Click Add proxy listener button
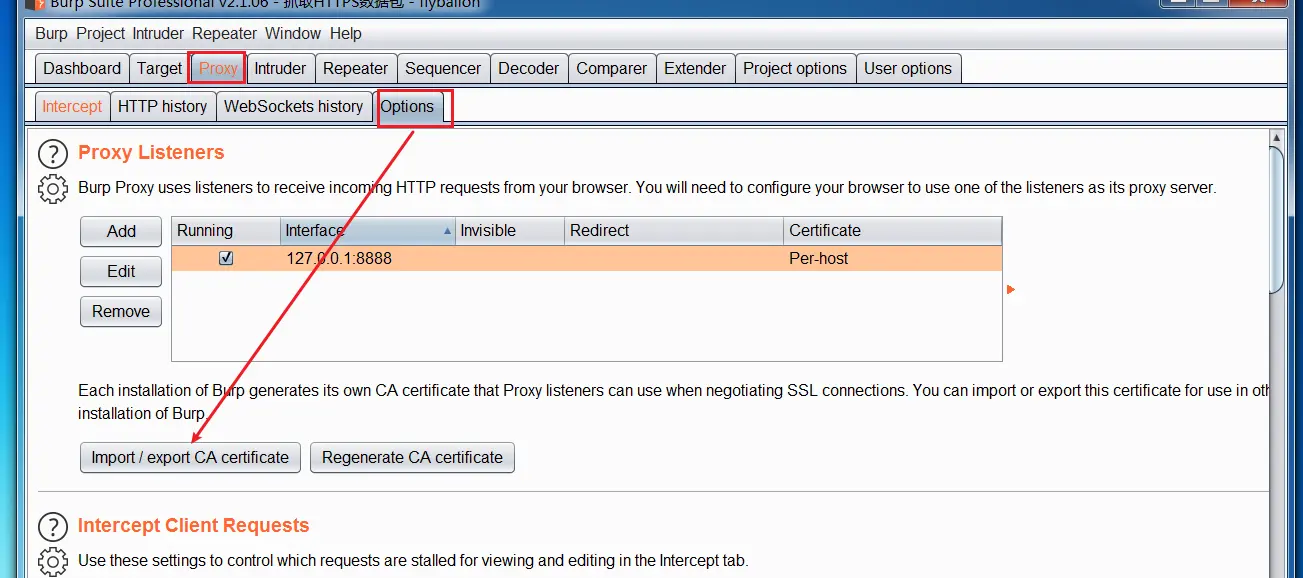 (121, 231)
